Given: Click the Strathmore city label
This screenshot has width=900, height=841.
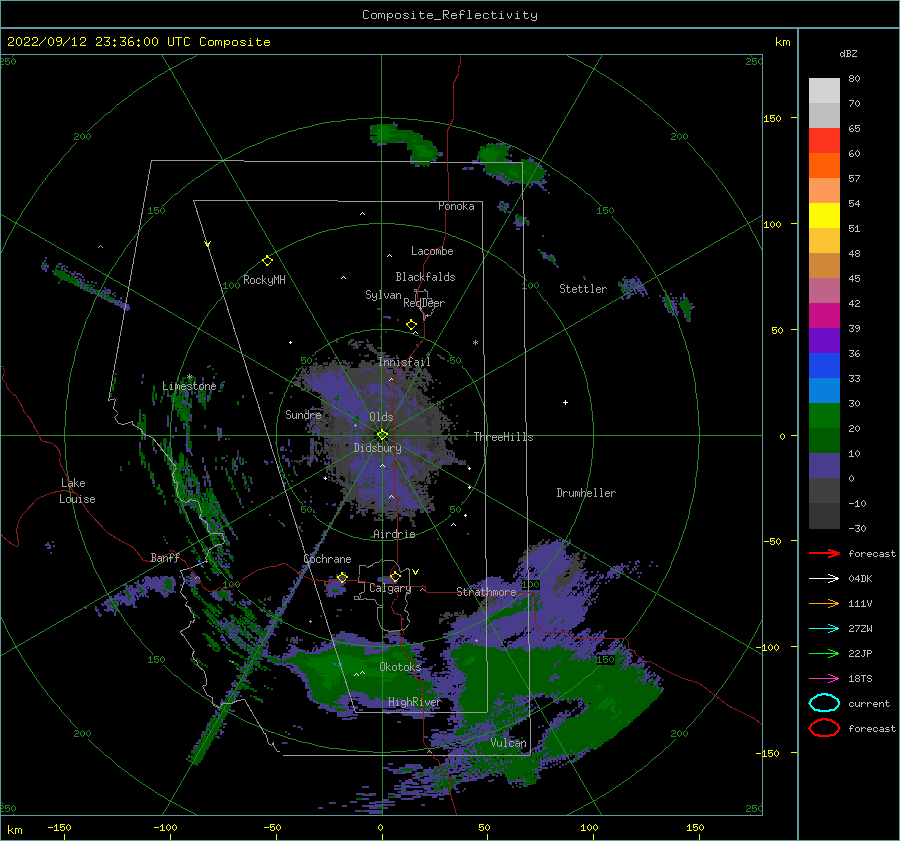Looking at the screenshot, I should click(486, 591).
